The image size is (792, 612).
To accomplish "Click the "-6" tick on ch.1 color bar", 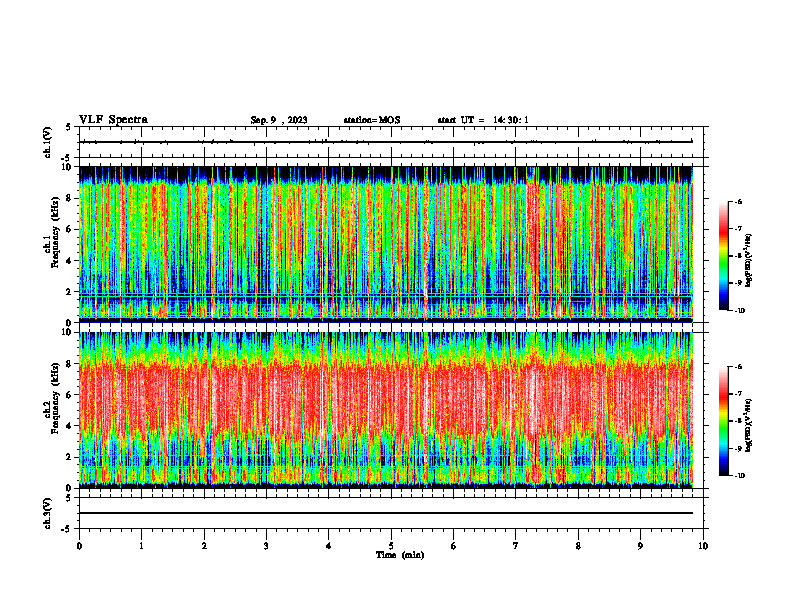I will point(739,201).
